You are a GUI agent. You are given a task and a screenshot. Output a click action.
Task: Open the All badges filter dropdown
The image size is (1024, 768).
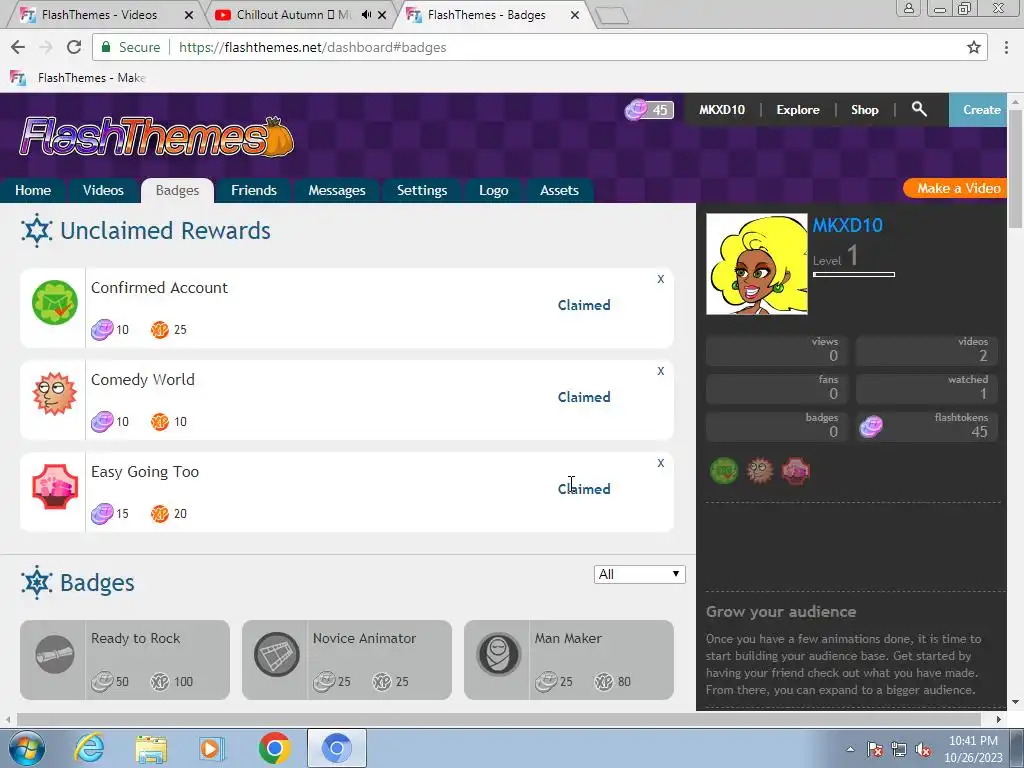639,574
